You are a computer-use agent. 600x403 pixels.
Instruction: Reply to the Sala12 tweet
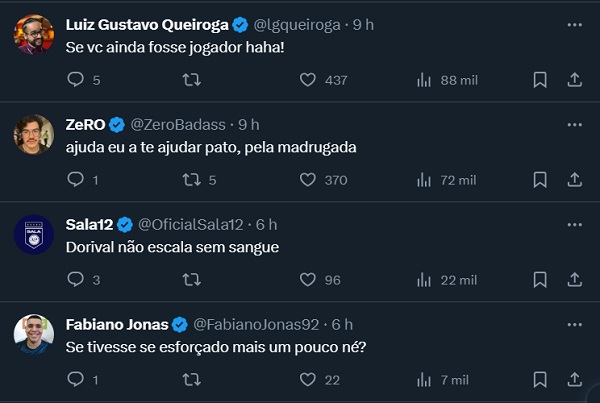(x=76, y=280)
